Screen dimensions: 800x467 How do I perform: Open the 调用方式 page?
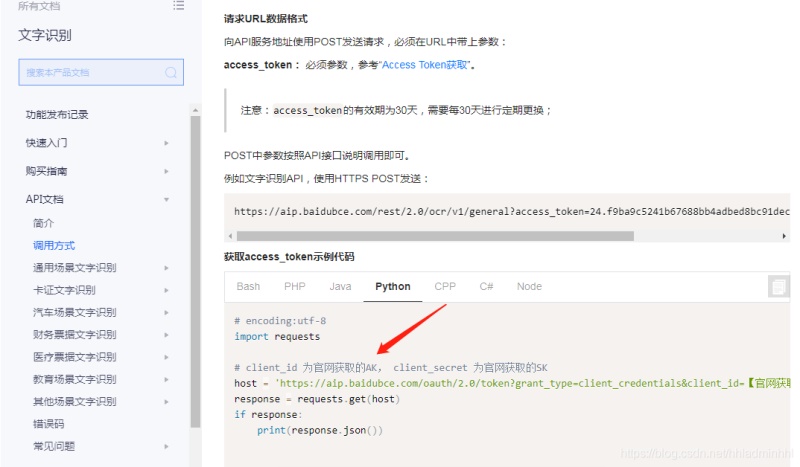(54, 245)
